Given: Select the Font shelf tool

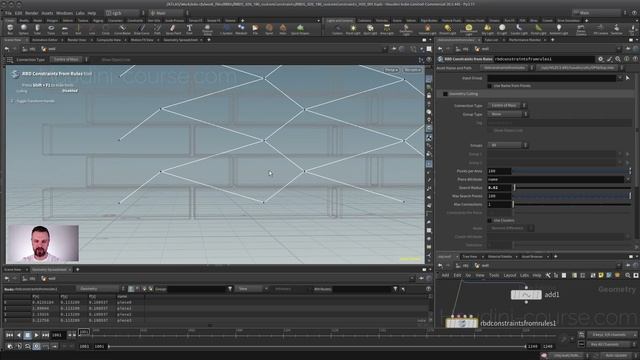Looking at the screenshot, I should pos(189,29).
